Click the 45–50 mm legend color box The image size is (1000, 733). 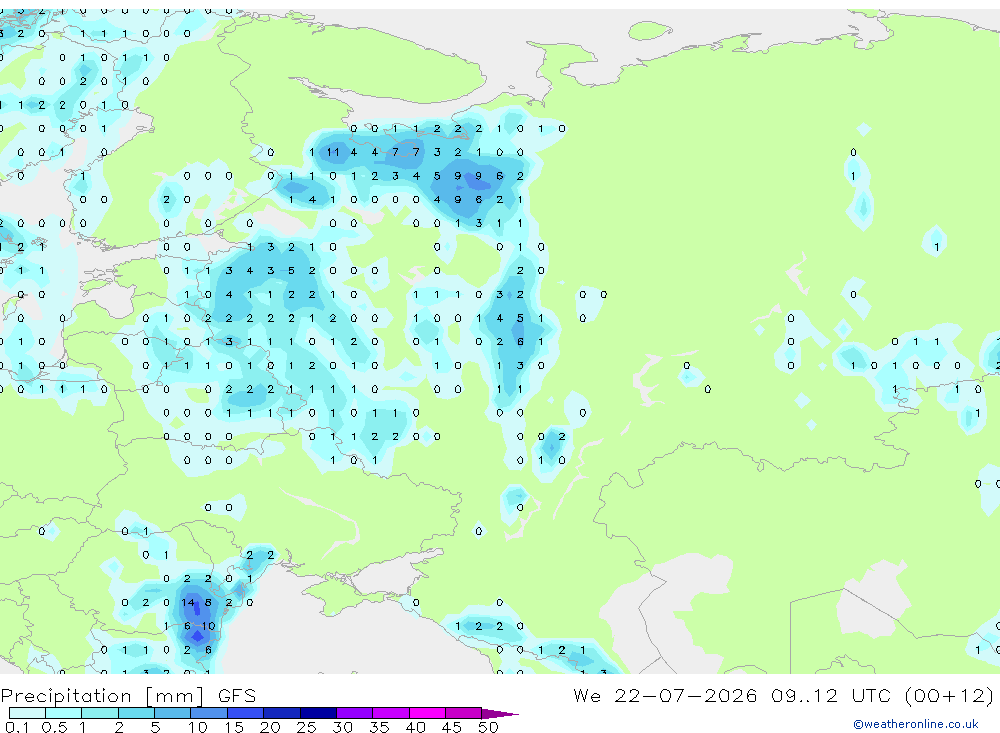tap(464, 713)
